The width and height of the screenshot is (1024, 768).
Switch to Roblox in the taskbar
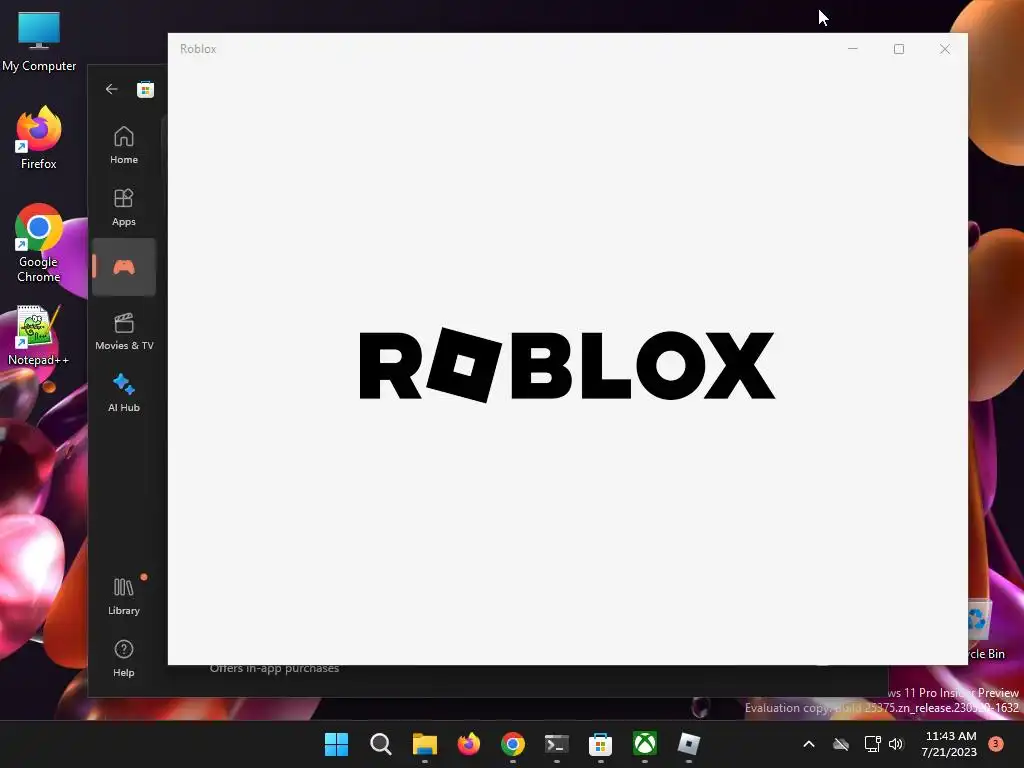688,744
